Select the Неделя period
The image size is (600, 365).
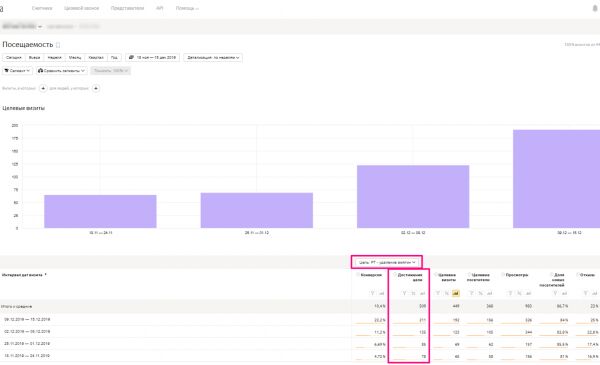coord(54,57)
